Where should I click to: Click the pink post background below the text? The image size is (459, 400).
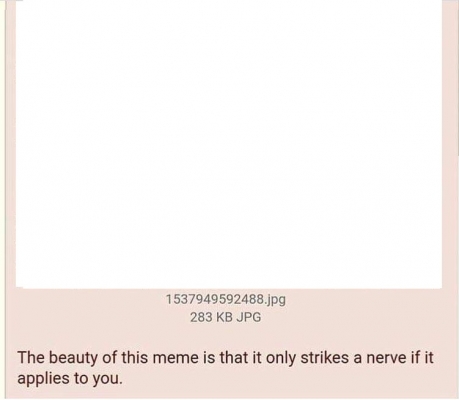[x=229, y=394]
